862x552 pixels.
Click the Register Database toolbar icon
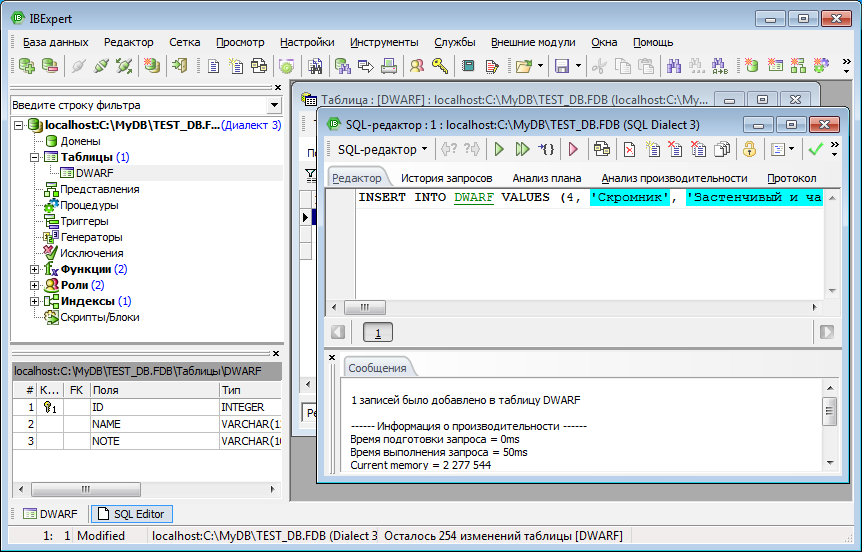coord(26,66)
